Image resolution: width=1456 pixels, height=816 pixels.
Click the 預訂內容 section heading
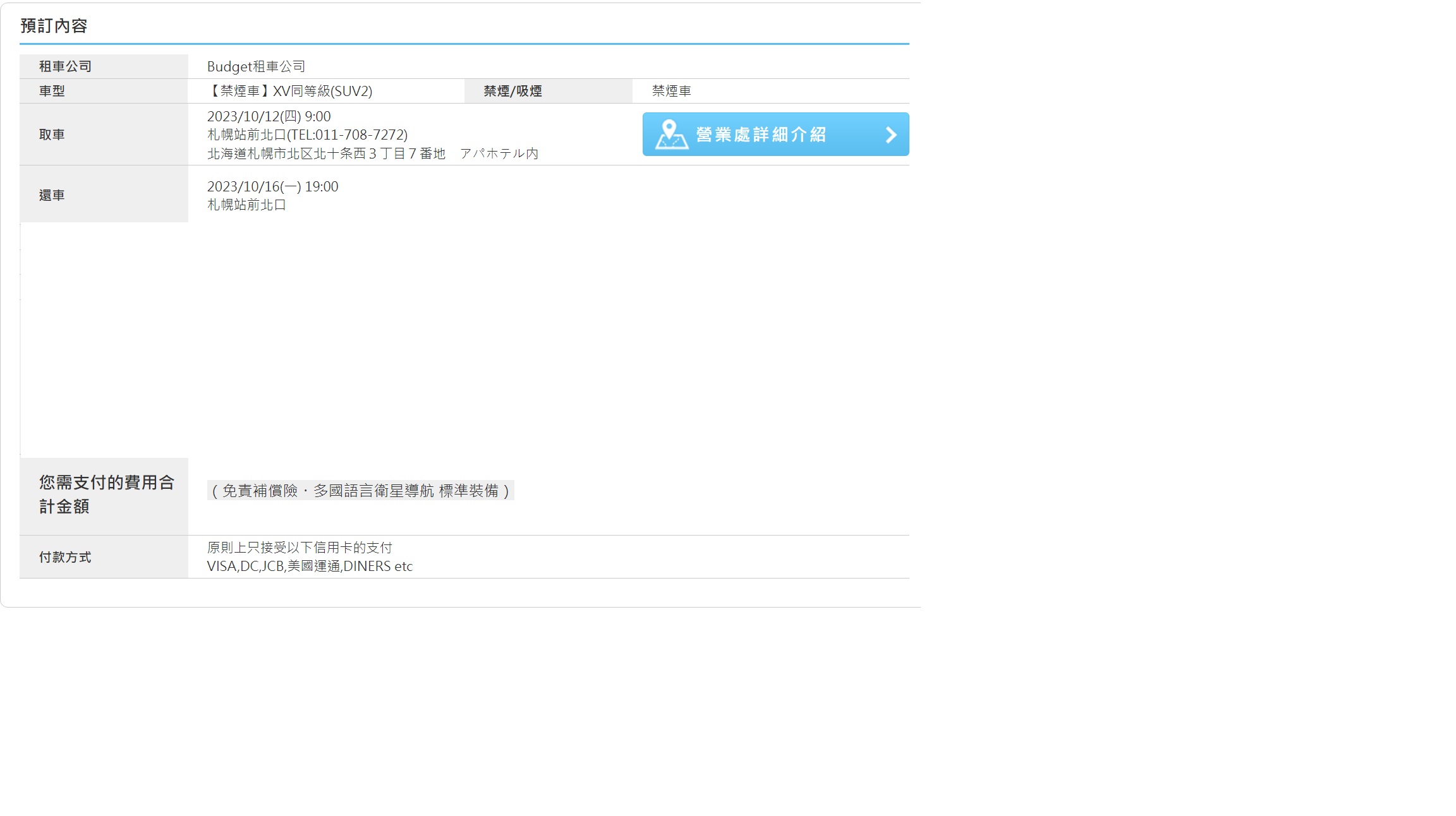click(x=54, y=26)
